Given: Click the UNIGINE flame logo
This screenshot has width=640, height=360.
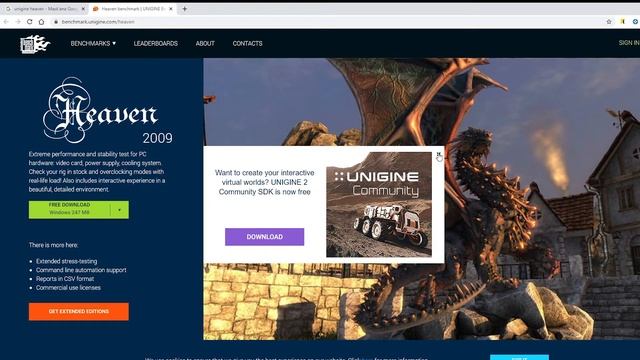Looking at the screenshot, I should [x=35, y=44].
